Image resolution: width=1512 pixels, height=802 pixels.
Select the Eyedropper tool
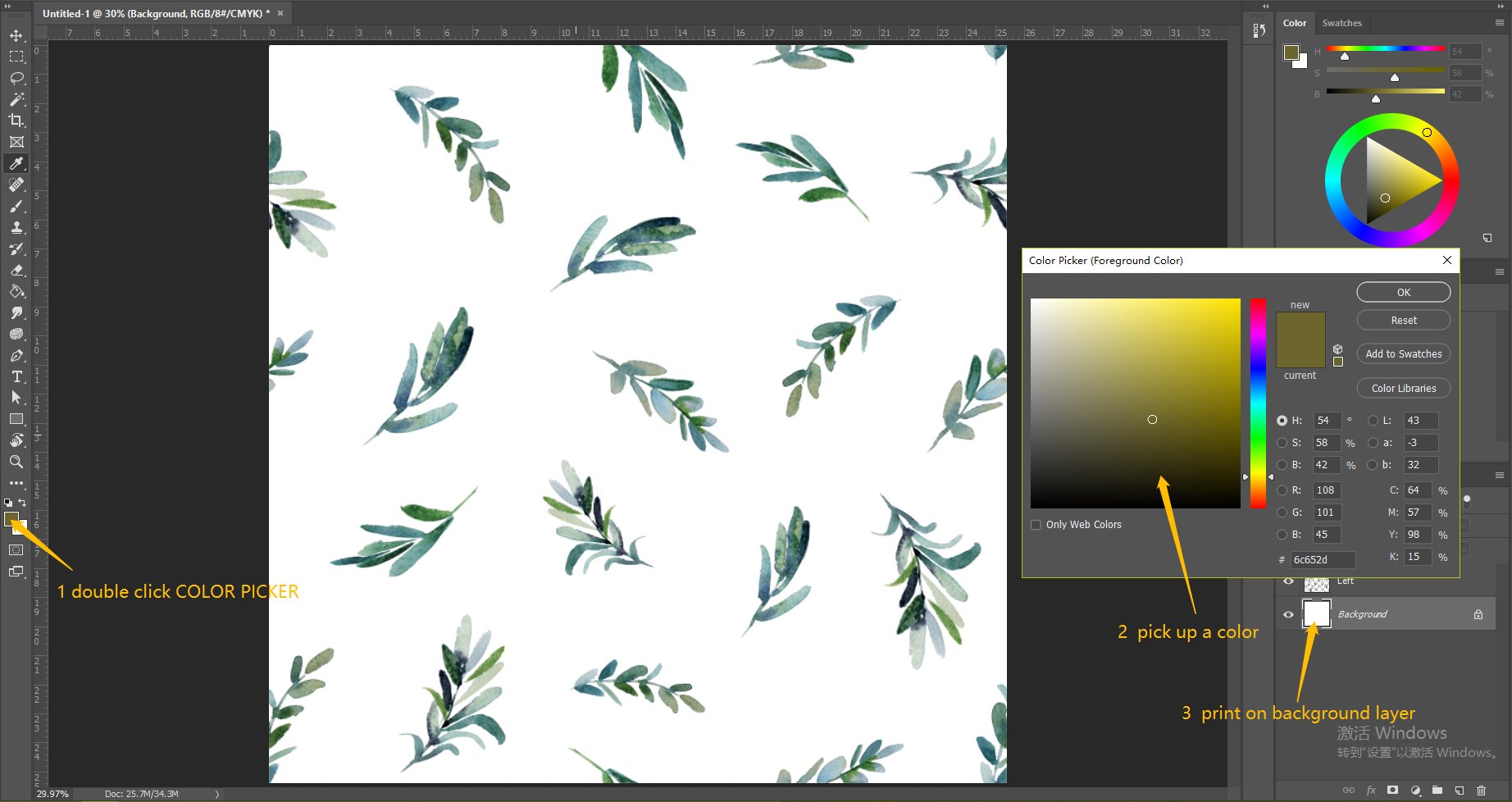pyautogui.click(x=16, y=163)
